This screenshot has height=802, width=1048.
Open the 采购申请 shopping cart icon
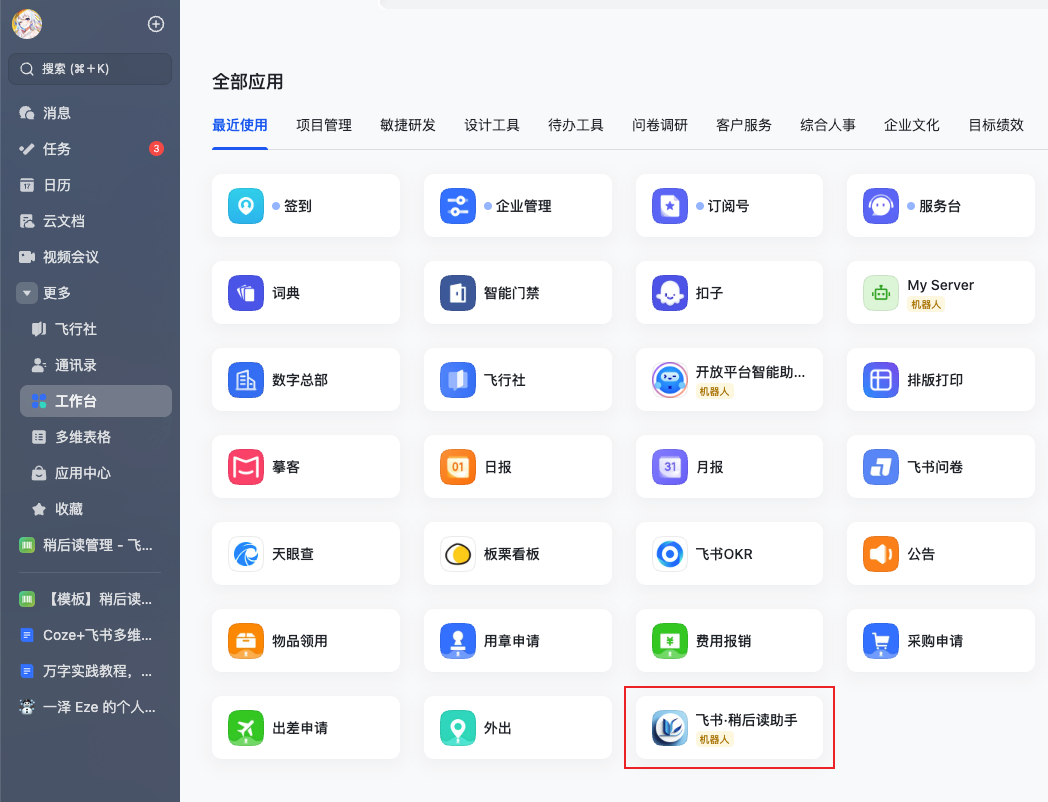(x=880, y=641)
